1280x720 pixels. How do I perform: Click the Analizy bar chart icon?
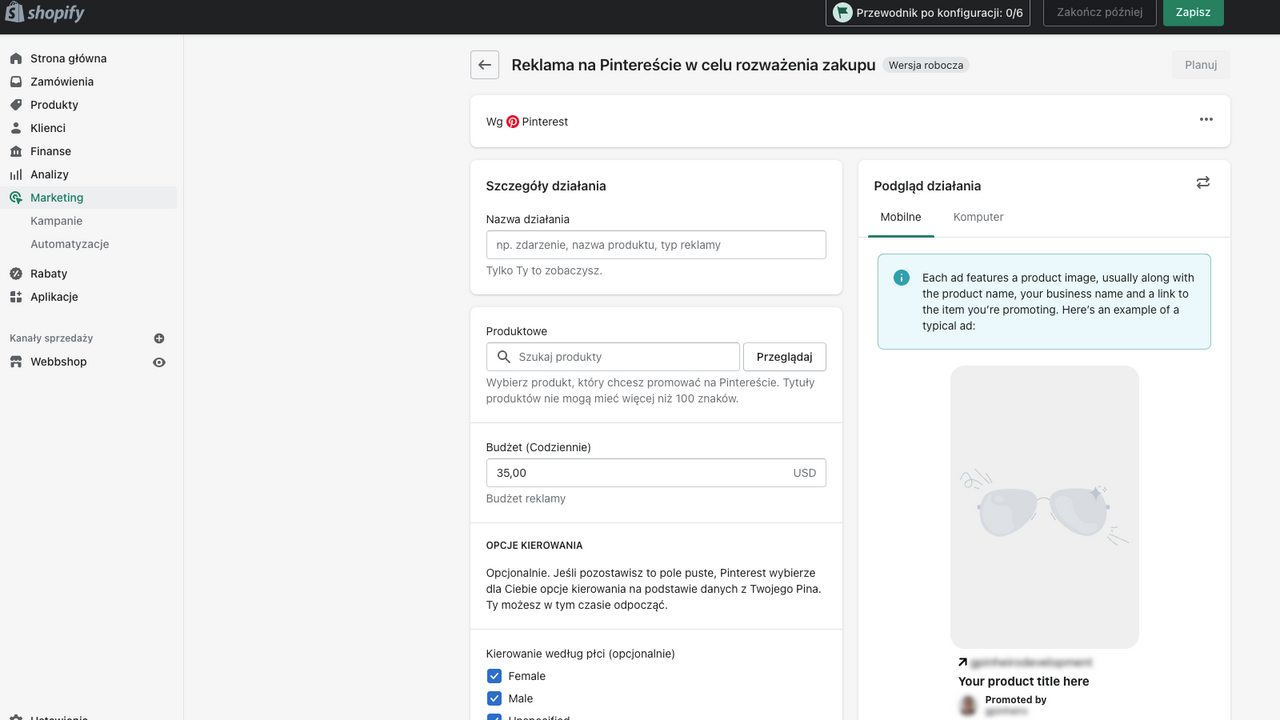point(16,174)
